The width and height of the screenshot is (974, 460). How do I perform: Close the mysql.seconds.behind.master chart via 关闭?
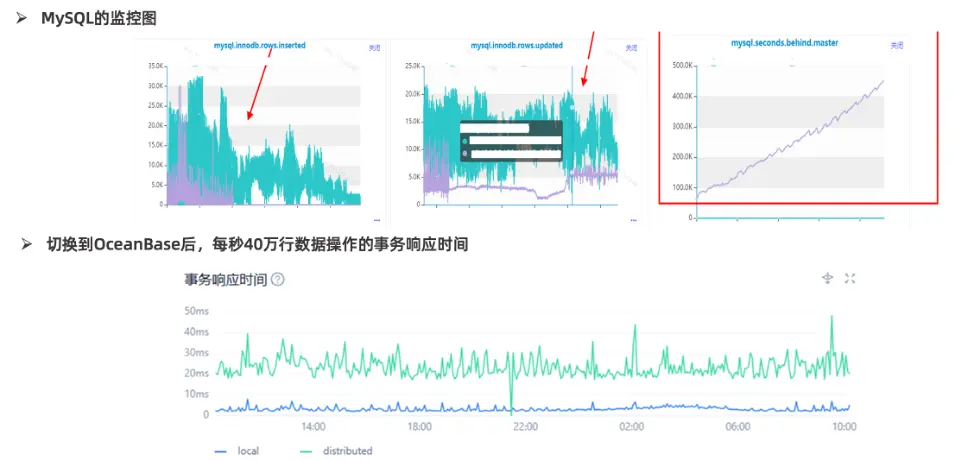(897, 45)
